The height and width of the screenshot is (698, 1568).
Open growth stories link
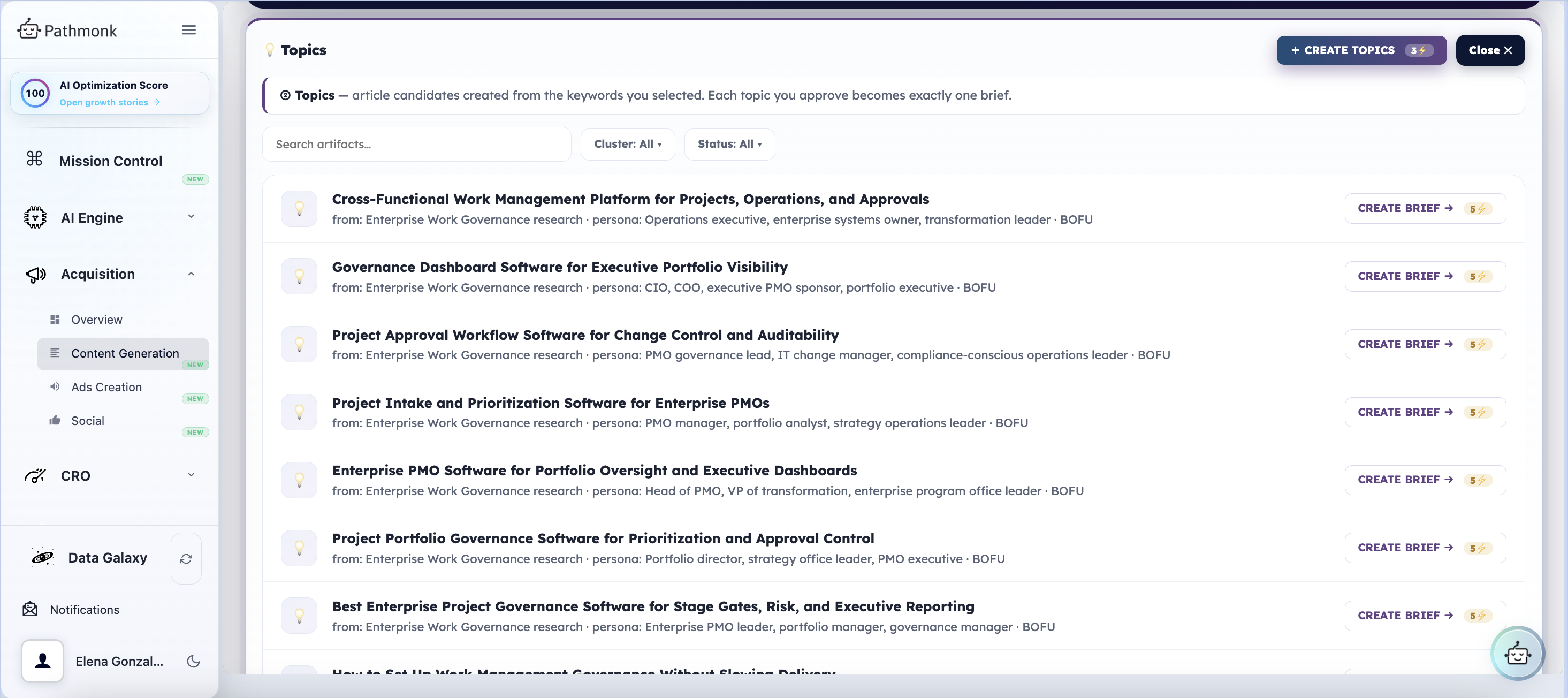[110, 102]
